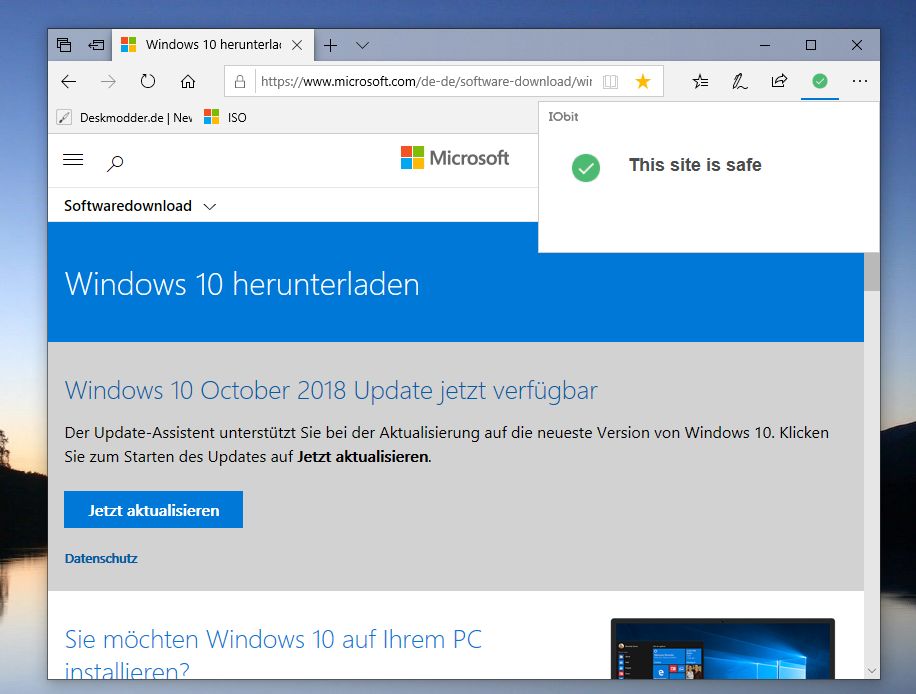
Task: Show tab previews chevron
Action: tap(362, 45)
